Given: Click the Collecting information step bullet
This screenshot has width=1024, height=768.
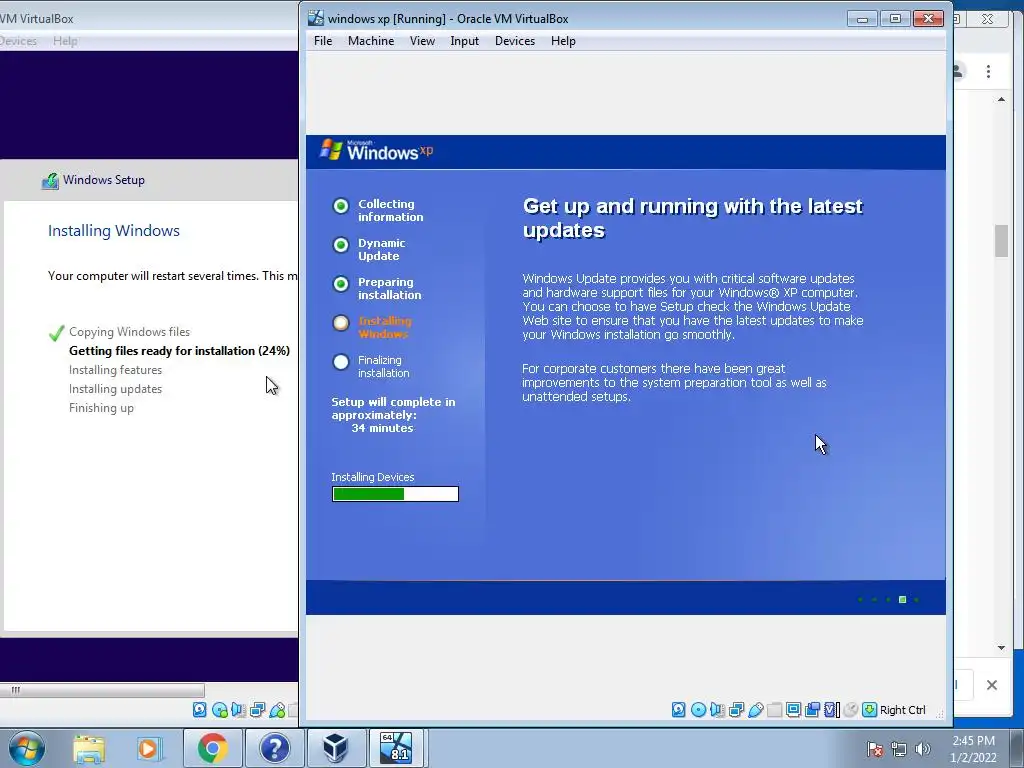Looking at the screenshot, I should 341,206.
